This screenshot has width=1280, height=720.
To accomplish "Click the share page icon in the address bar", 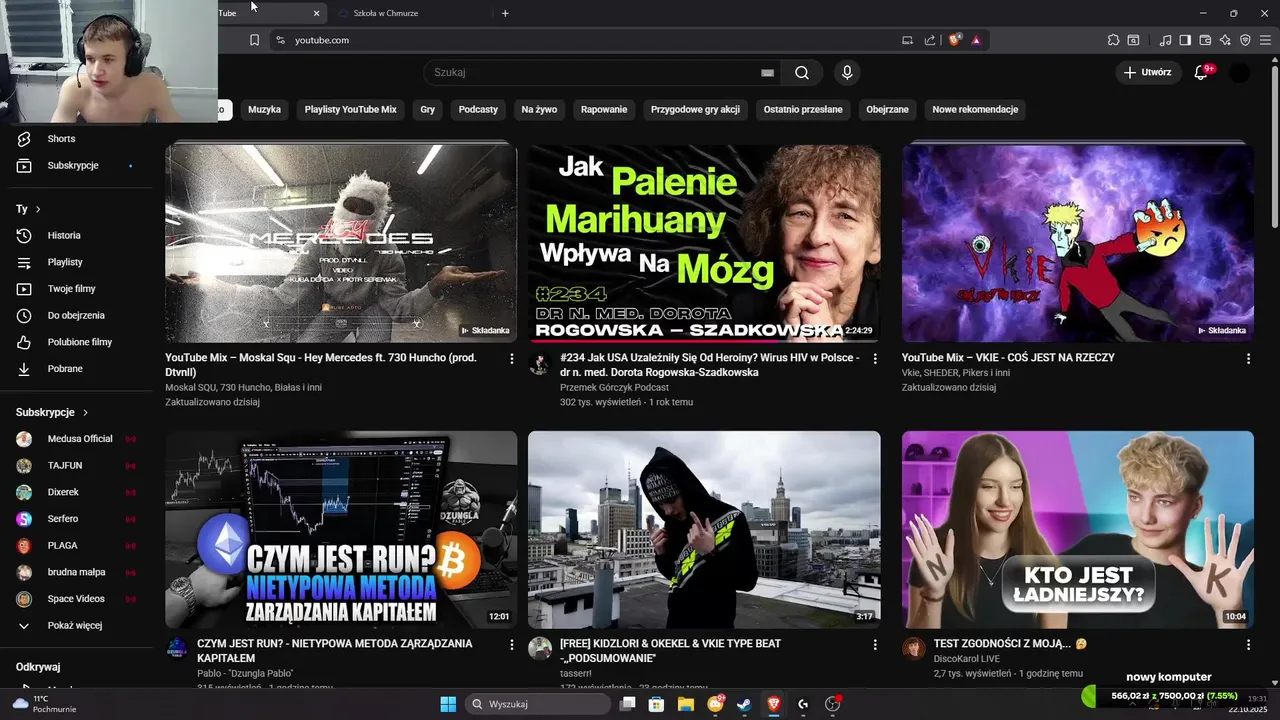I will 930,40.
